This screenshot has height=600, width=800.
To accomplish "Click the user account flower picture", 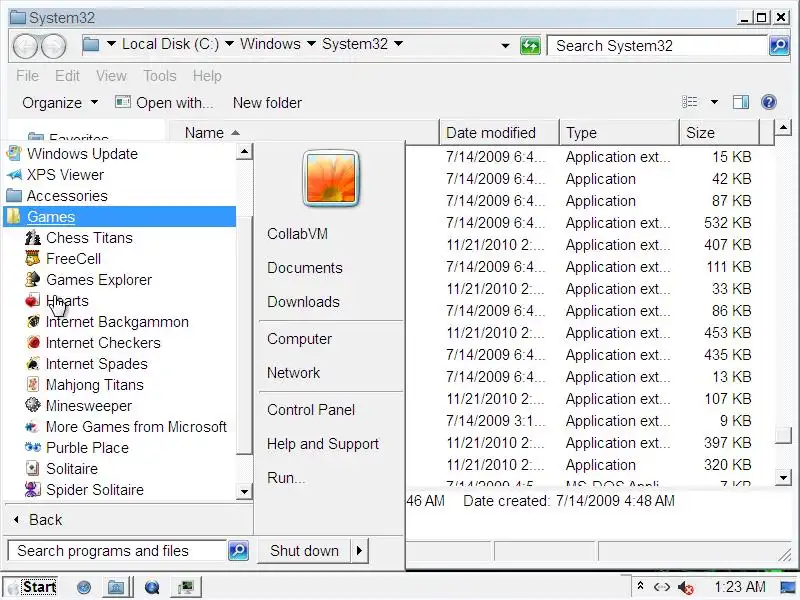I will pos(331,178).
